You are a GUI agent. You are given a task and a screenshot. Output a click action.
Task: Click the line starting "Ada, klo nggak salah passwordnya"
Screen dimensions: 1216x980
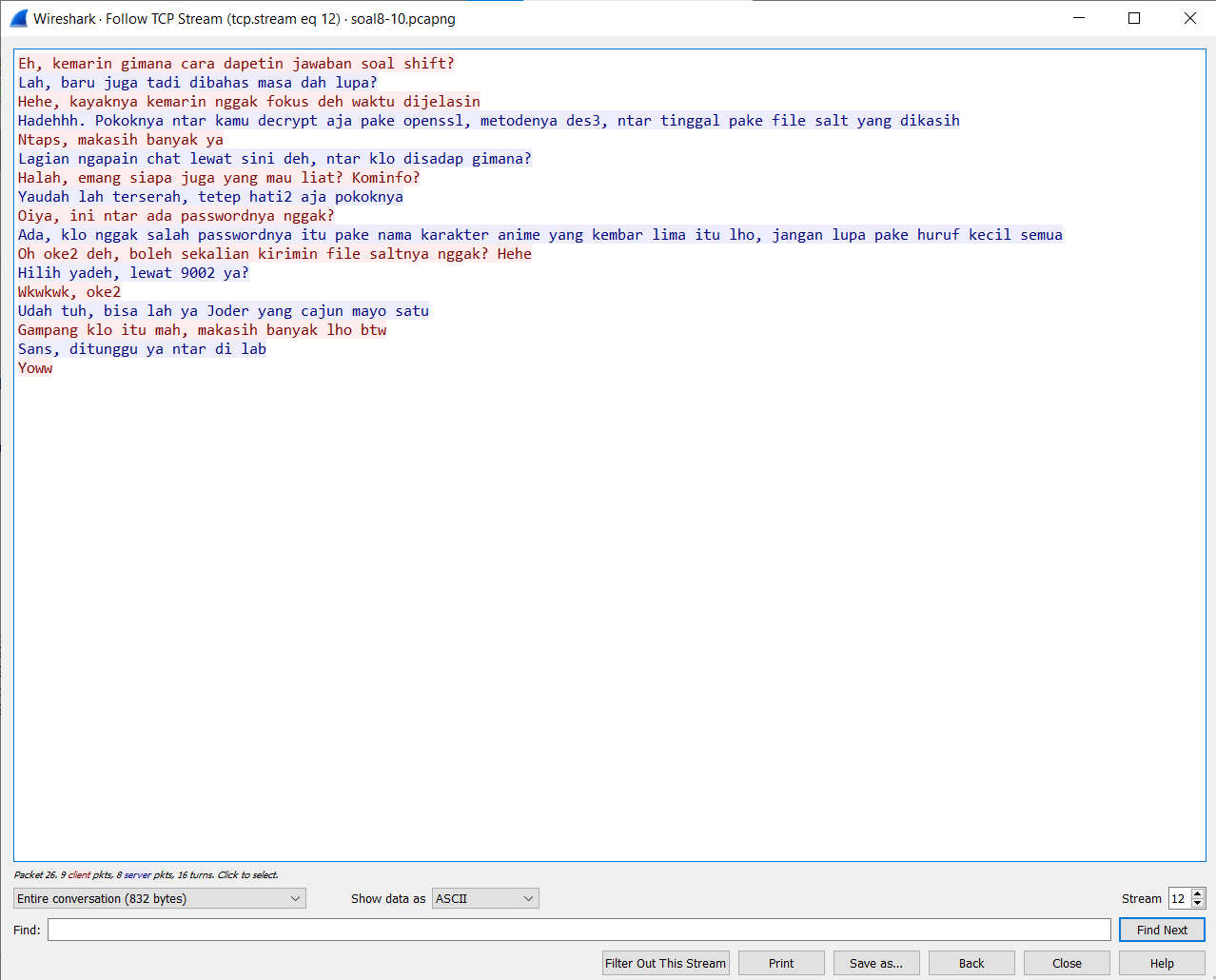coord(540,235)
